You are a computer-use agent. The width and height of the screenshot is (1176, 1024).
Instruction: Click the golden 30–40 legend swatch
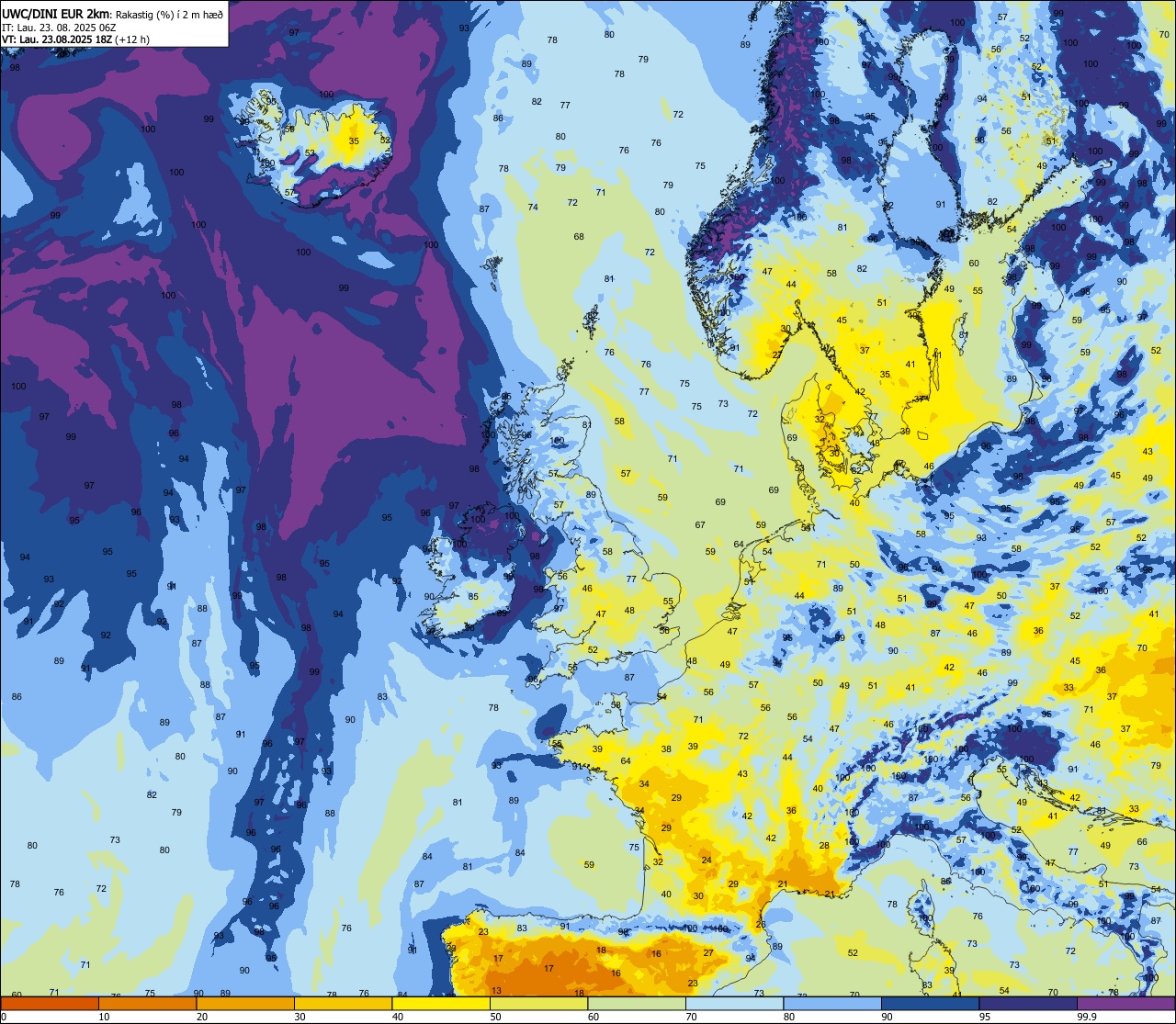tap(343, 1003)
